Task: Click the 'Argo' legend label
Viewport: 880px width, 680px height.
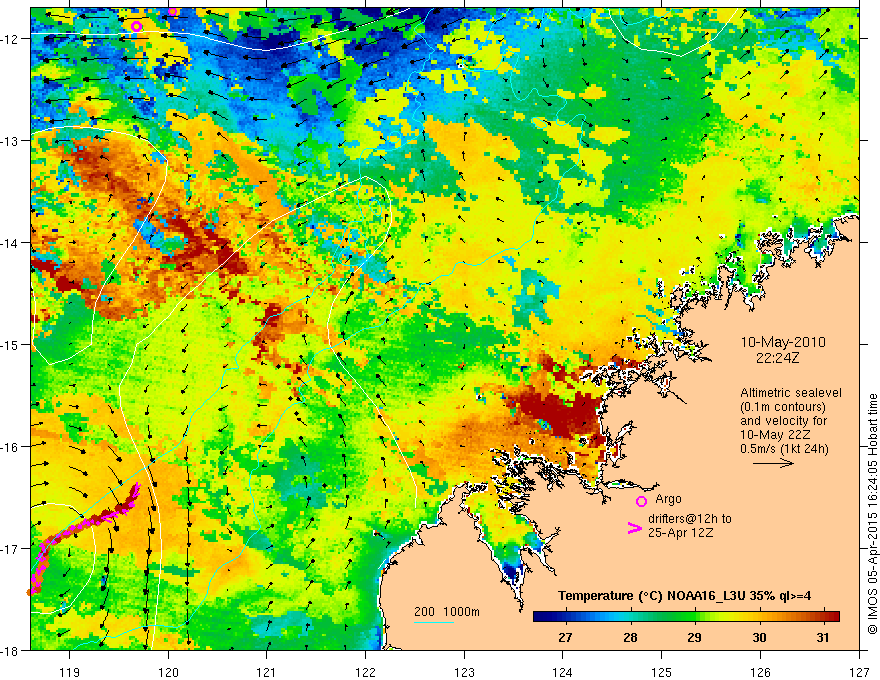Action: tap(668, 499)
